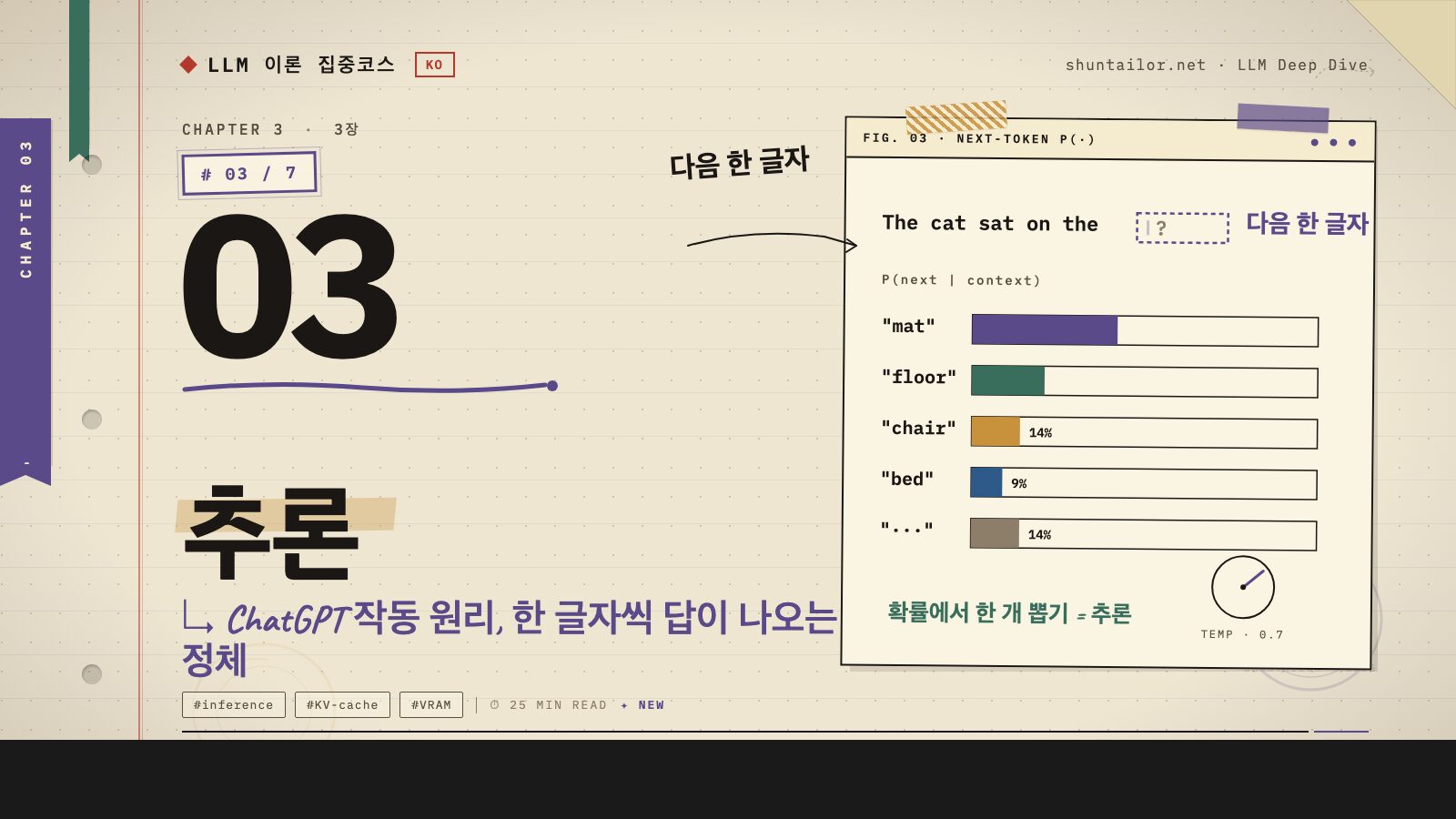Screen dimensions: 1456x819
Task: Click the green ribbon bookmark at top
Action: coord(79,80)
